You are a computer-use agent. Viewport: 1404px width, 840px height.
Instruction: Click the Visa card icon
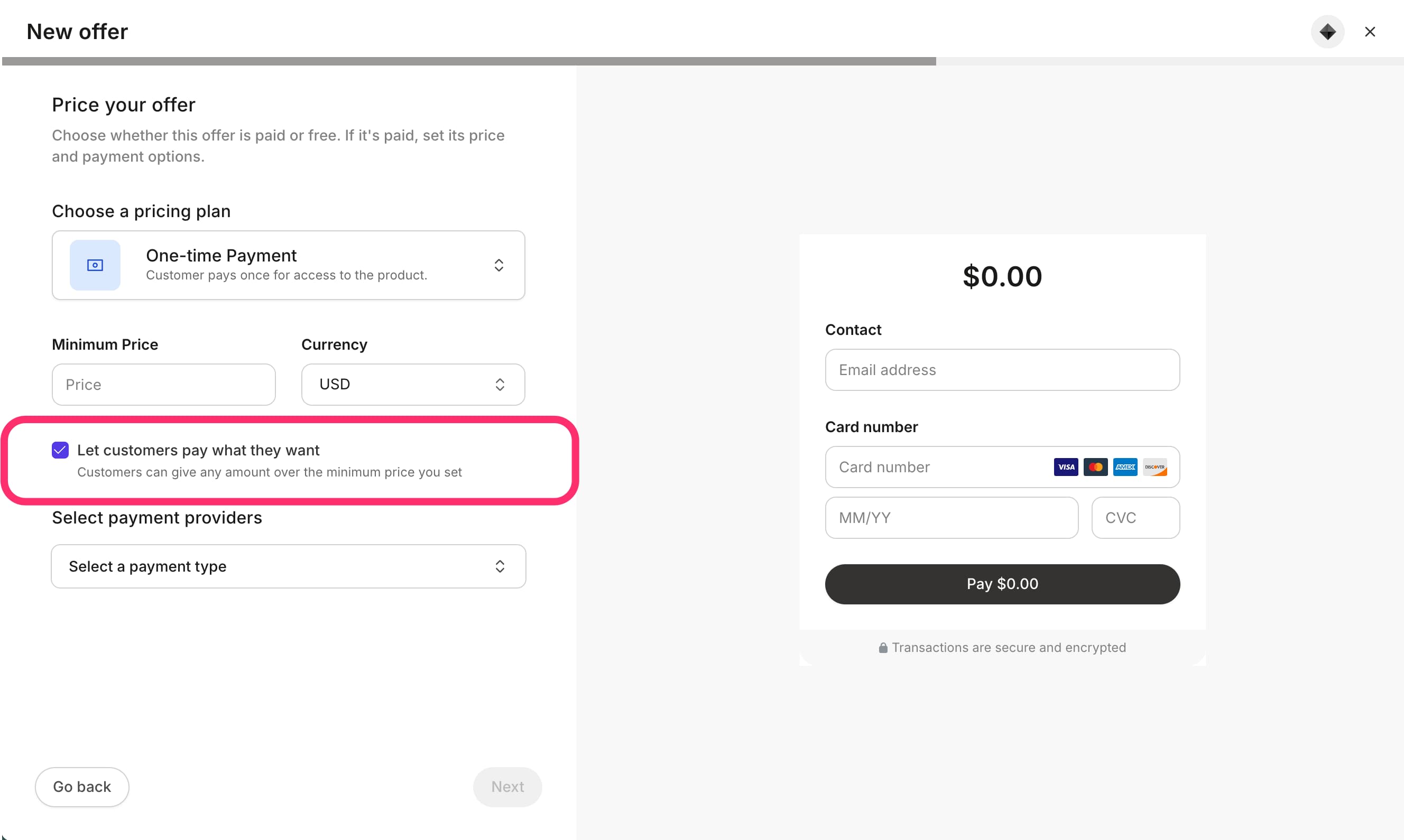(1065, 467)
